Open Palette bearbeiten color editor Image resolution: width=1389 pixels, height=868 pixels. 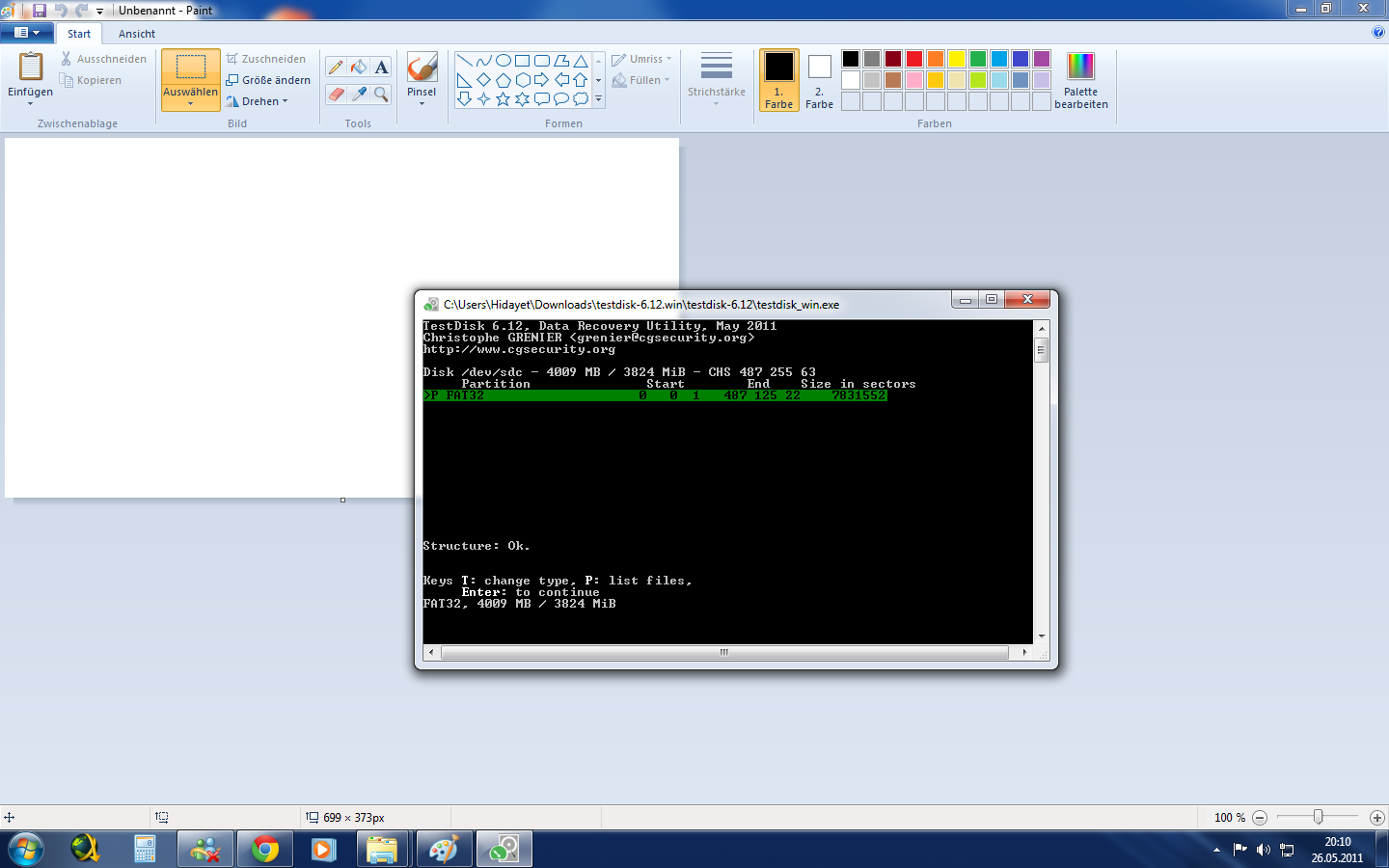1080,80
